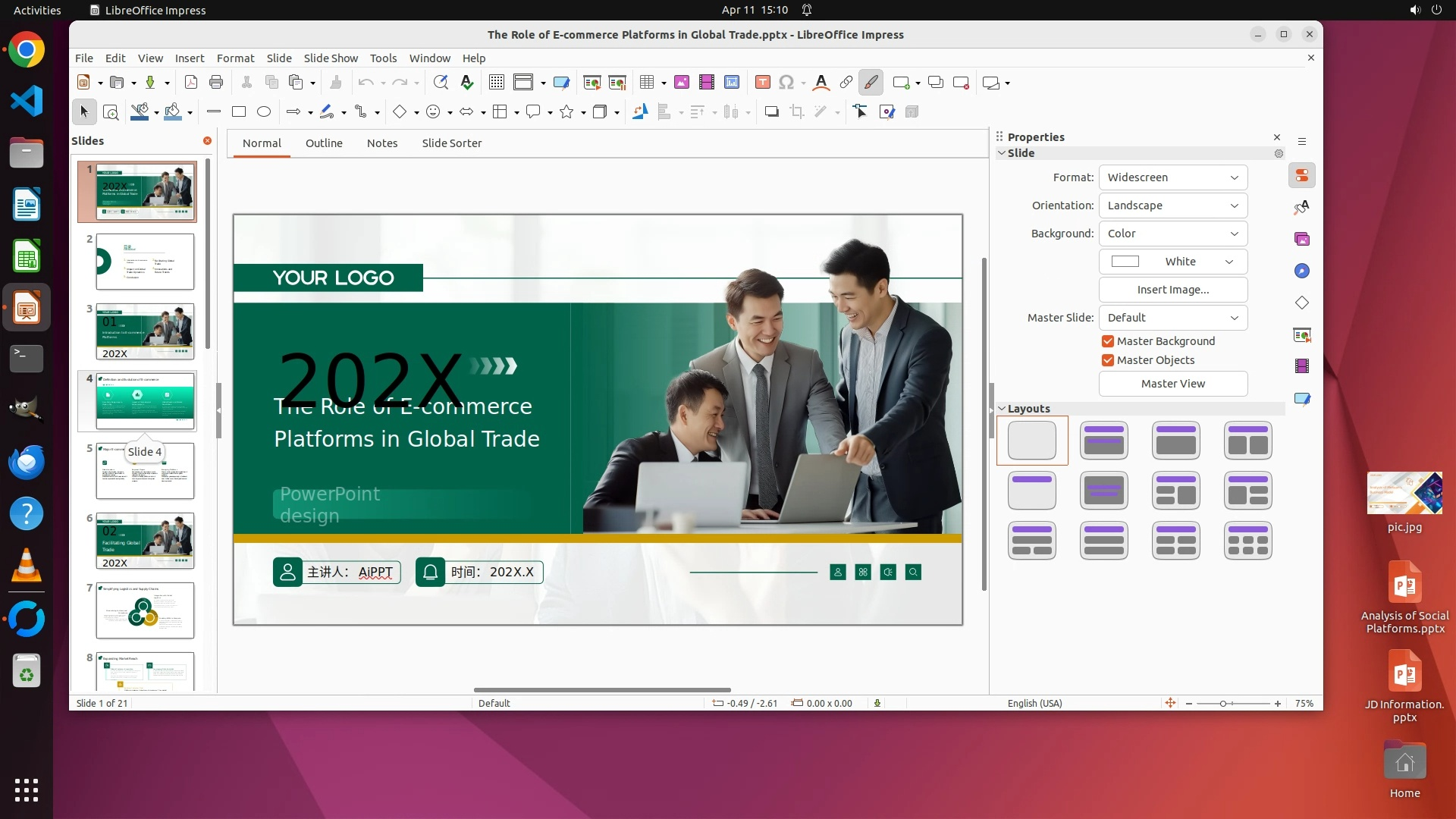This screenshot has width=1456, height=819.
Task: Toggle the Display Grid icon
Action: [497, 83]
